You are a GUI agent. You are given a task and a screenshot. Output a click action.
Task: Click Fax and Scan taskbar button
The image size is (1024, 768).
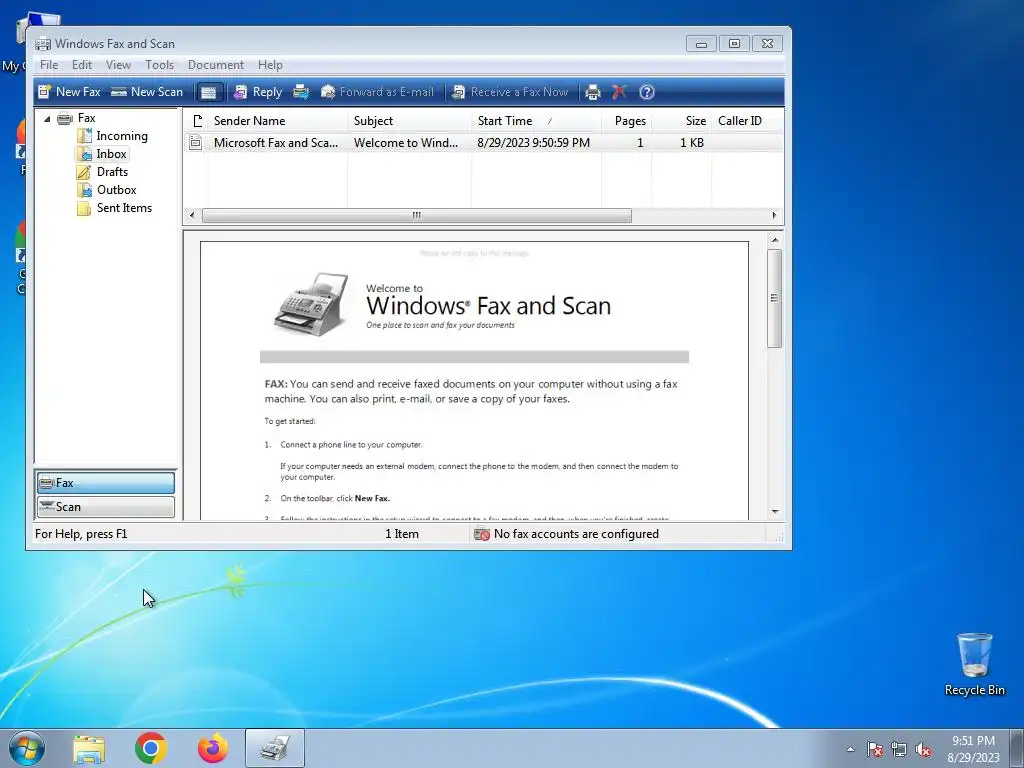tap(275, 748)
